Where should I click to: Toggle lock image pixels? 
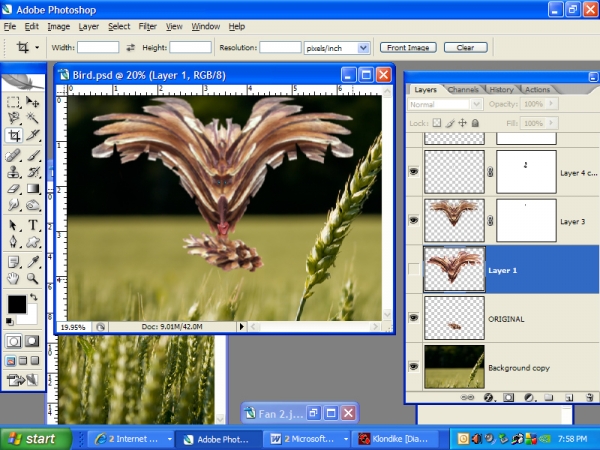pos(450,123)
